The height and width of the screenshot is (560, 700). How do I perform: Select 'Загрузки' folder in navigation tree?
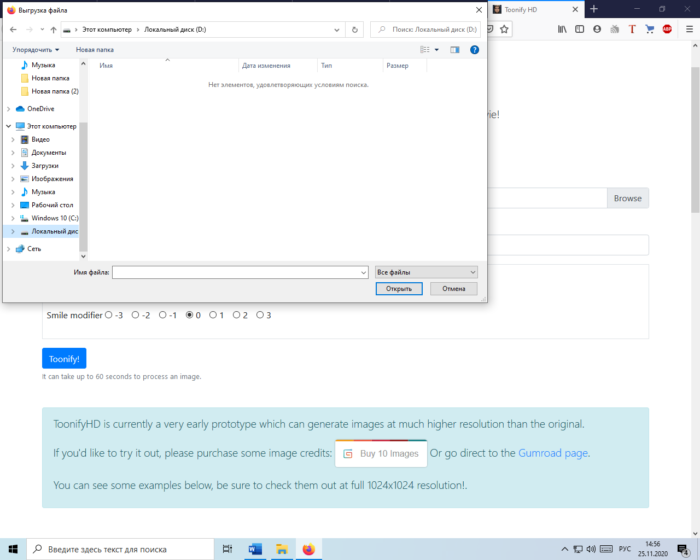click(44, 165)
